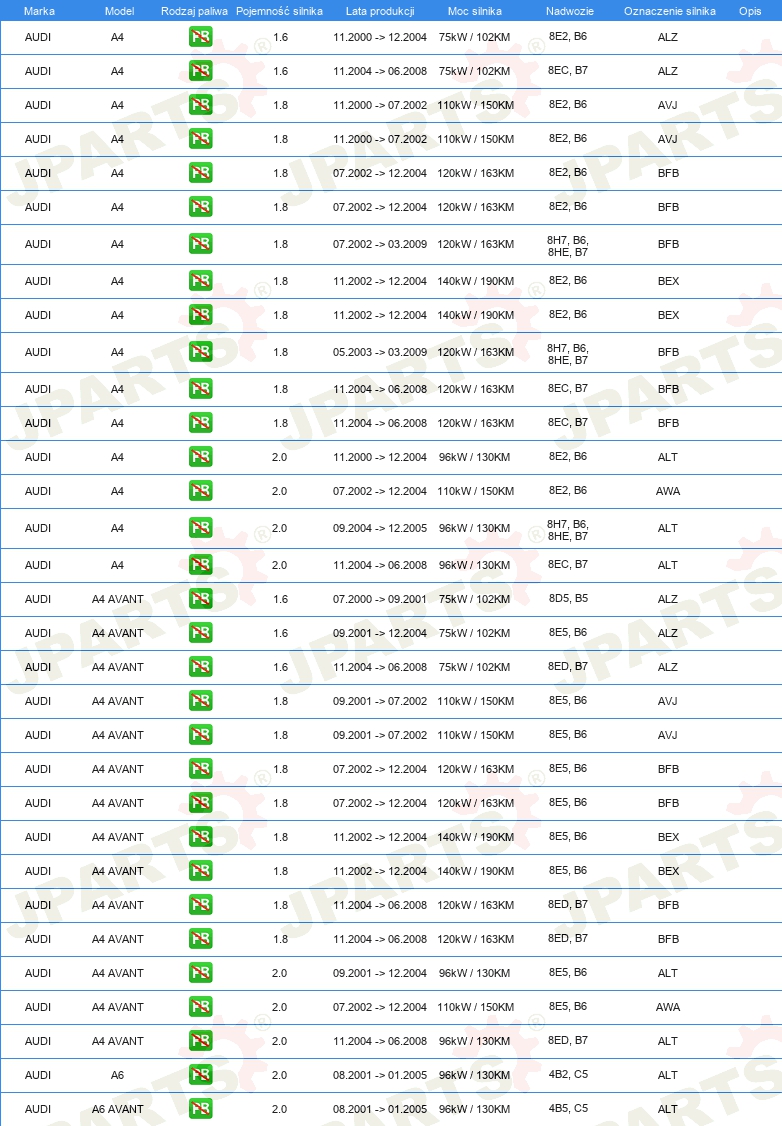Image resolution: width=782 pixels, height=1126 pixels.
Task: Click the fuel icon in the A6 AVANT row
Action: pyautogui.click(x=200, y=1108)
